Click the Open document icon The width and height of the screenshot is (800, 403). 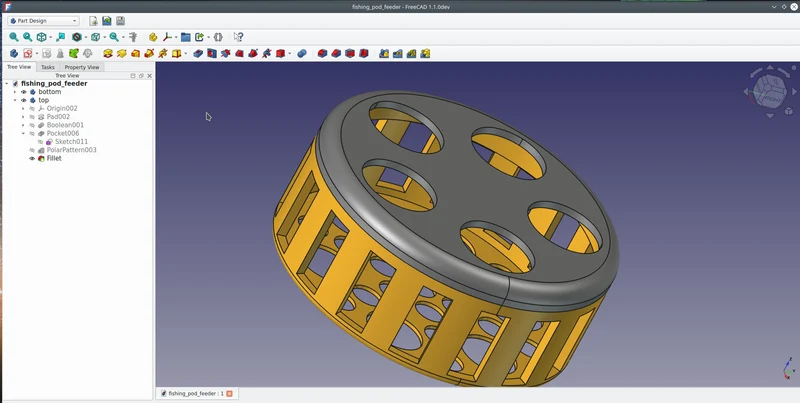[107, 21]
